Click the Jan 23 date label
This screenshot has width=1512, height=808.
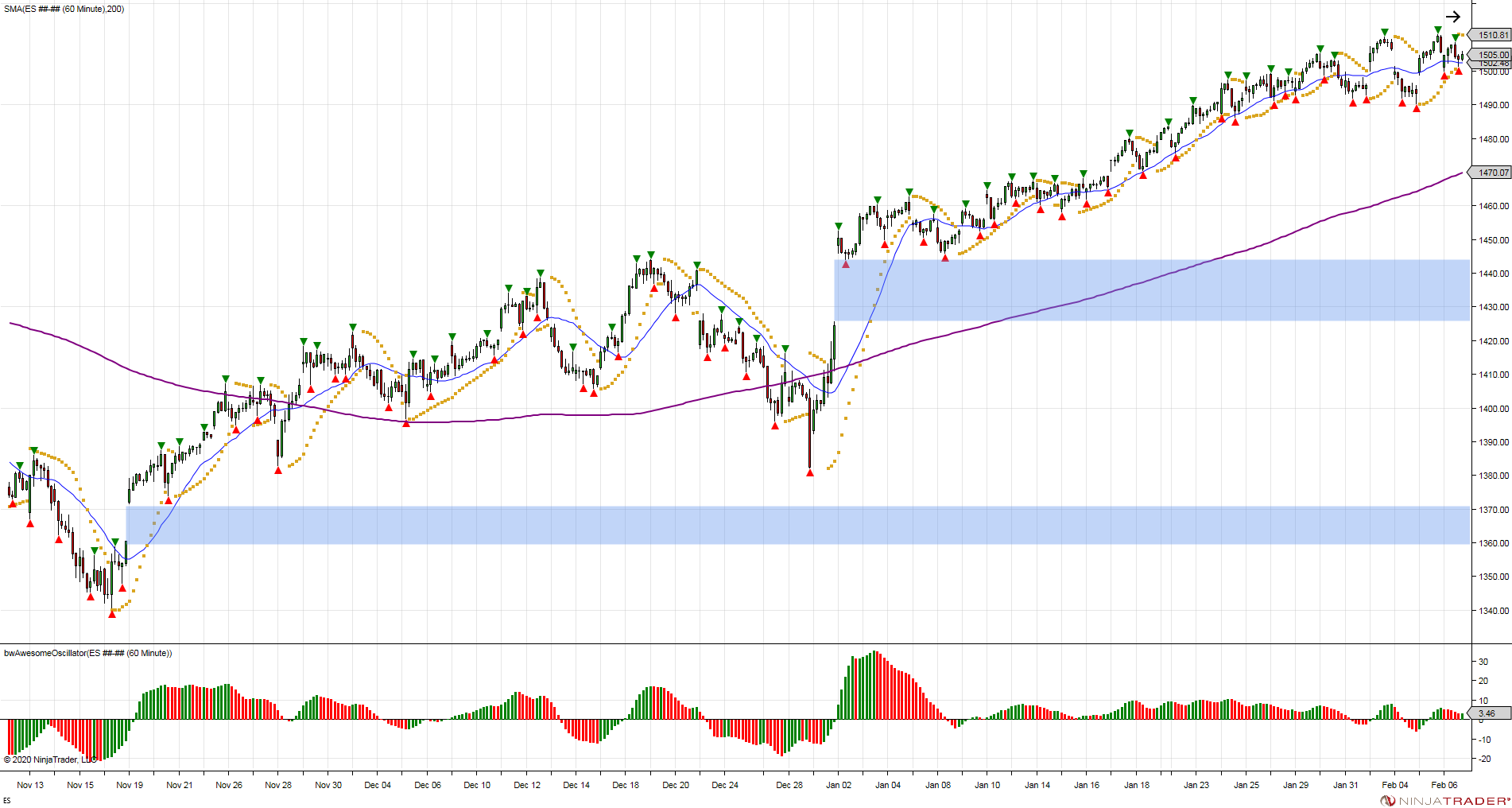(1196, 785)
